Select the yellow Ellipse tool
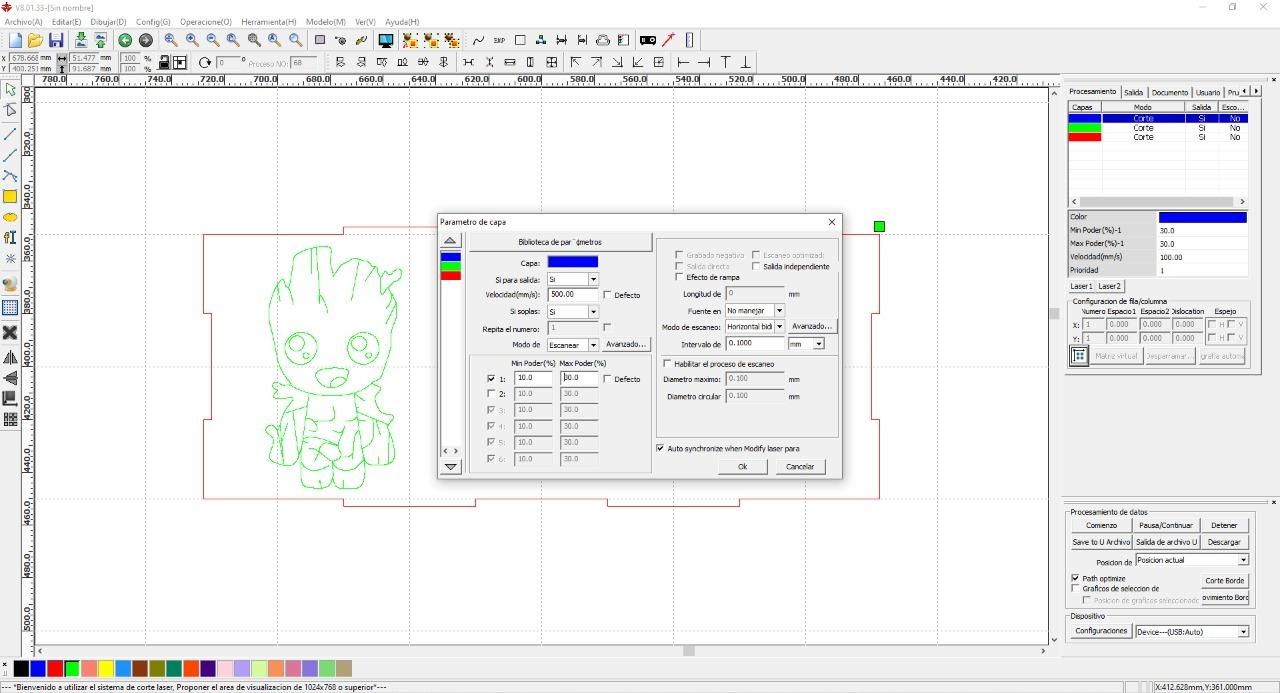 [10, 217]
